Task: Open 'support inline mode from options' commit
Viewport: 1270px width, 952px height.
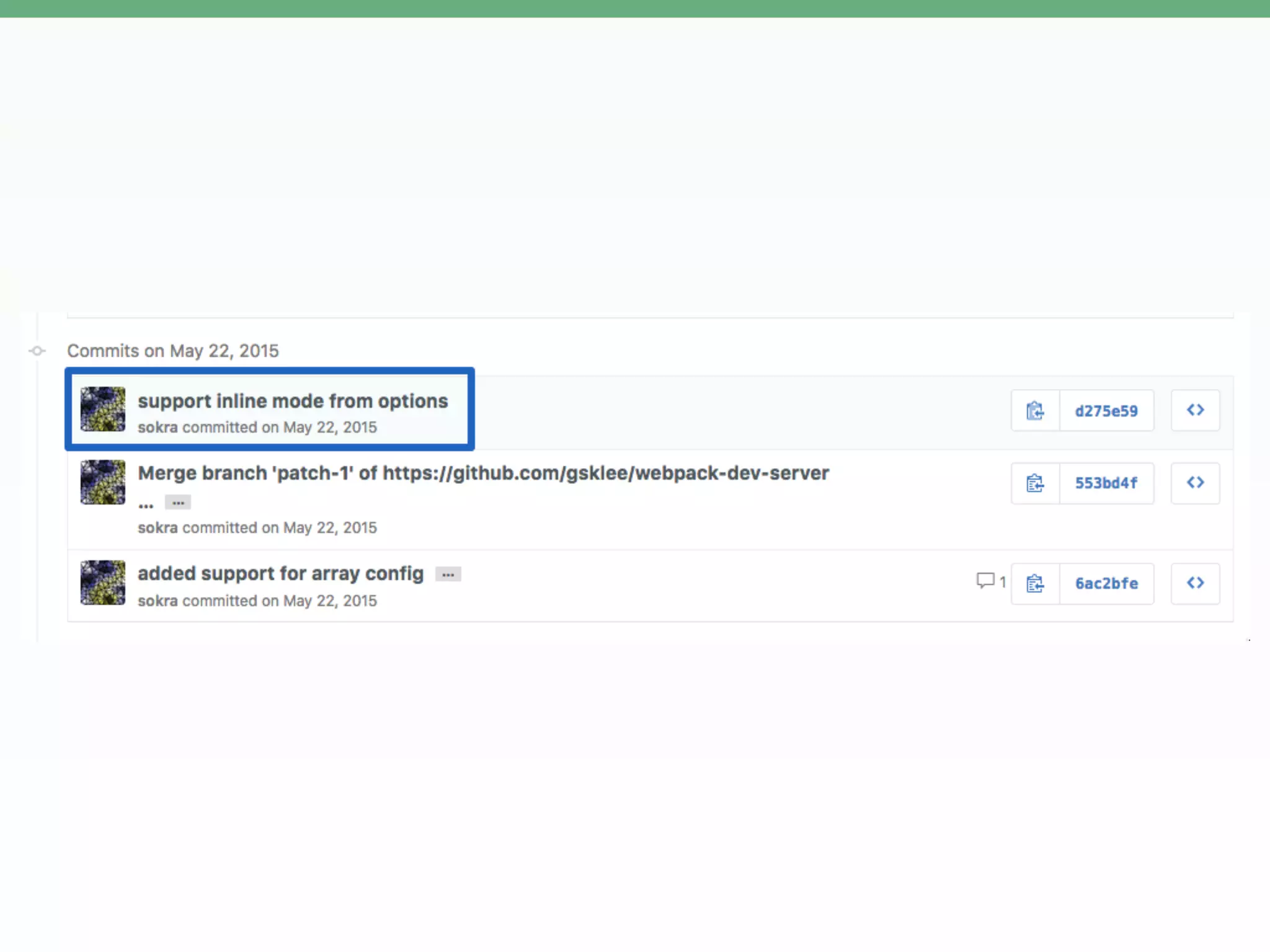Action: (x=292, y=401)
